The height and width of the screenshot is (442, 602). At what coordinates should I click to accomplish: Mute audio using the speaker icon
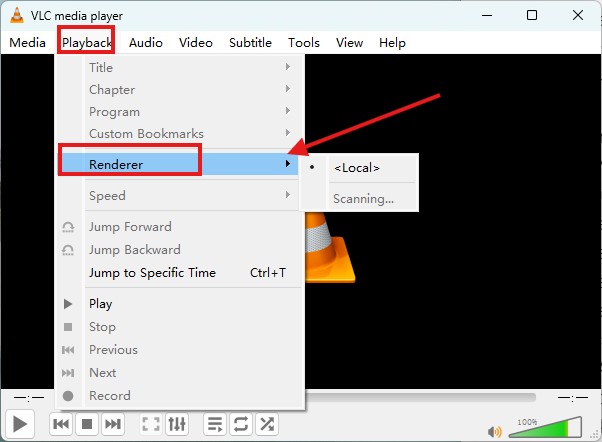[494, 432]
